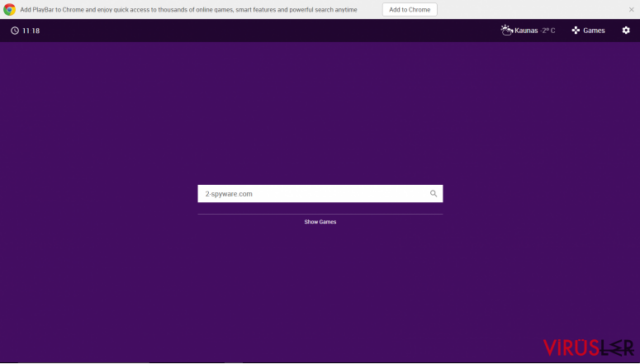Click the Add to Chrome button
640x364 pixels.
click(x=409, y=9)
